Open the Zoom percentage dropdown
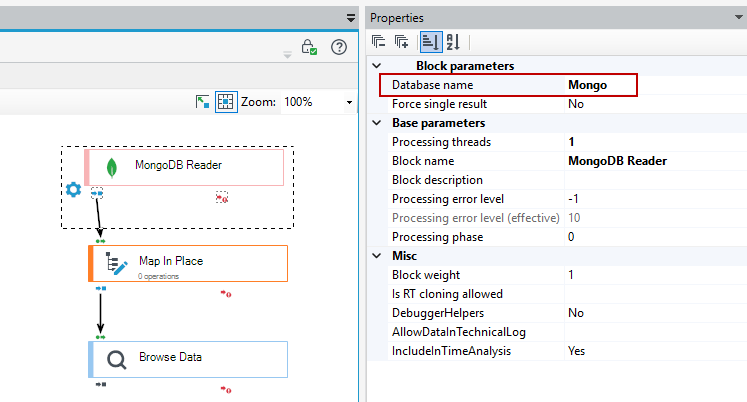 pos(349,102)
